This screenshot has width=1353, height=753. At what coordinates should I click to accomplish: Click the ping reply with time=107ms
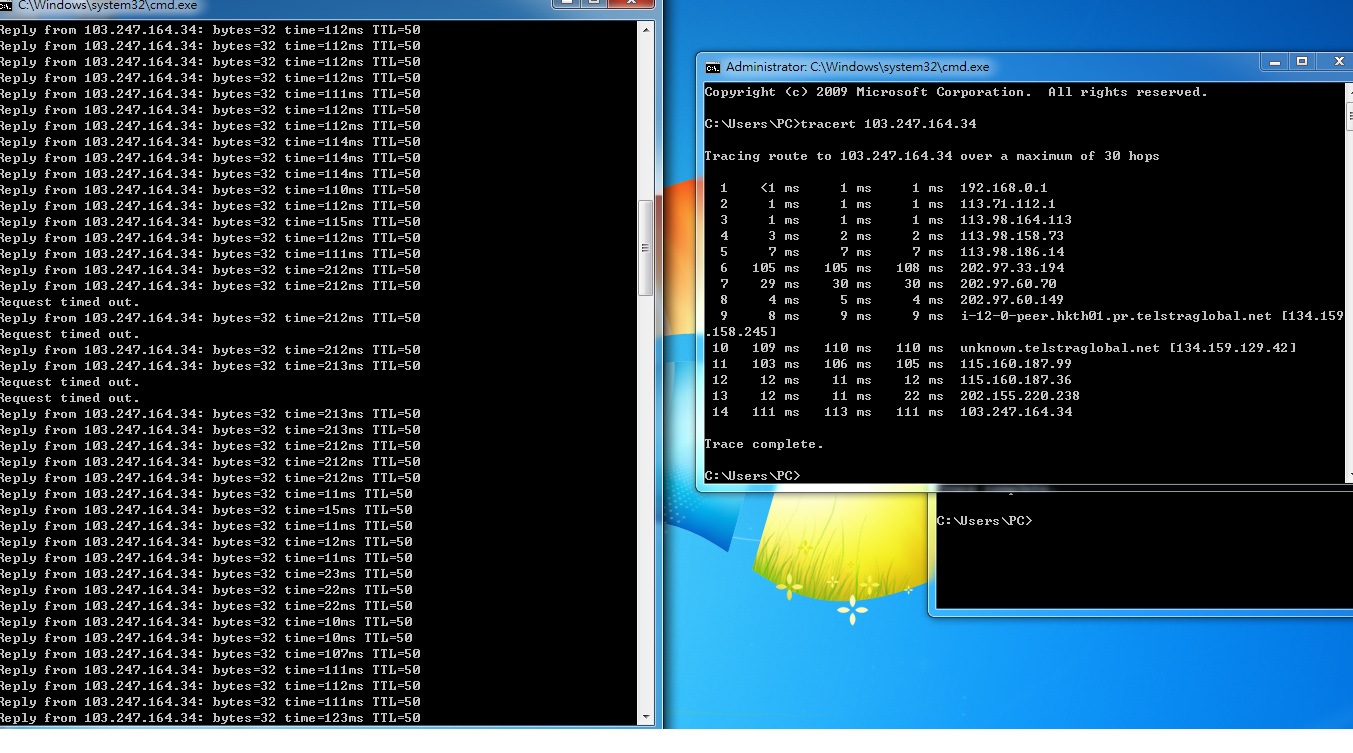click(210, 654)
